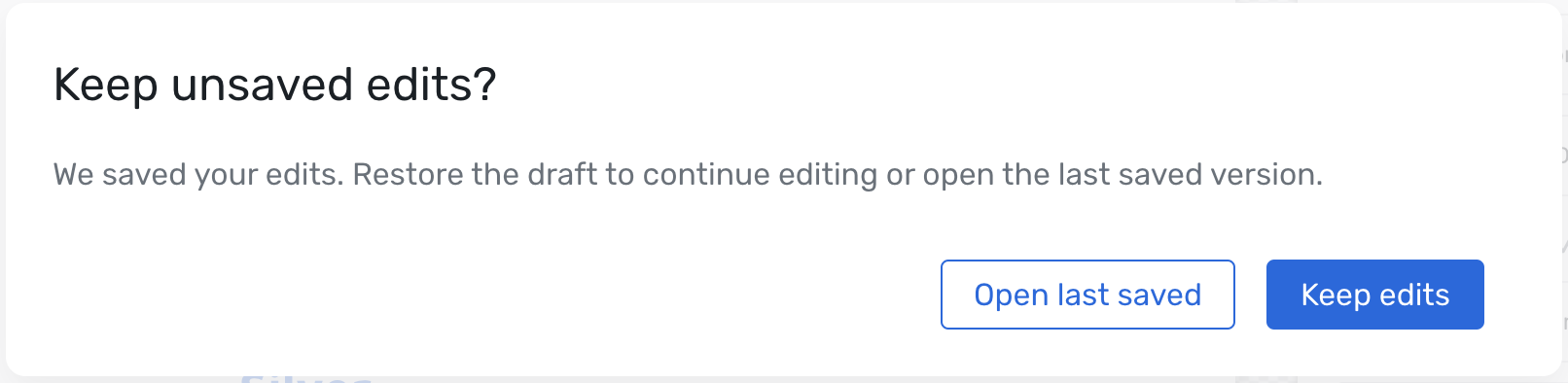Click 'continue editing' phrase in the message

(x=760, y=175)
